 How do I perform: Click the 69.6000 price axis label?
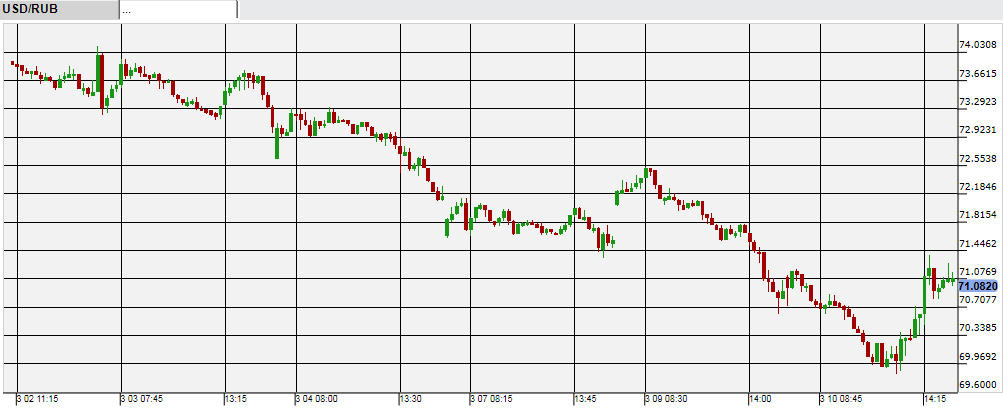coord(978,385)
